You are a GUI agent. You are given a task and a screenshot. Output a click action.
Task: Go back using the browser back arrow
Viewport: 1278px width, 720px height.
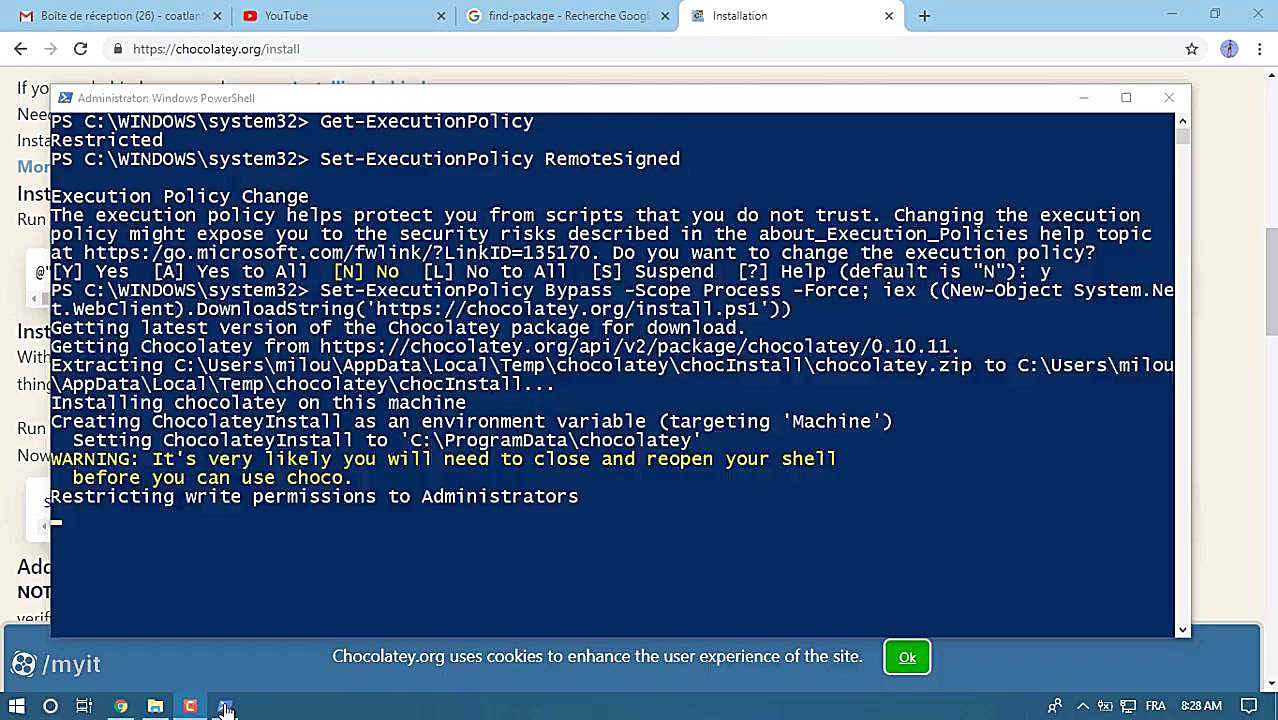pyautogui.click(x=21, y=48)
